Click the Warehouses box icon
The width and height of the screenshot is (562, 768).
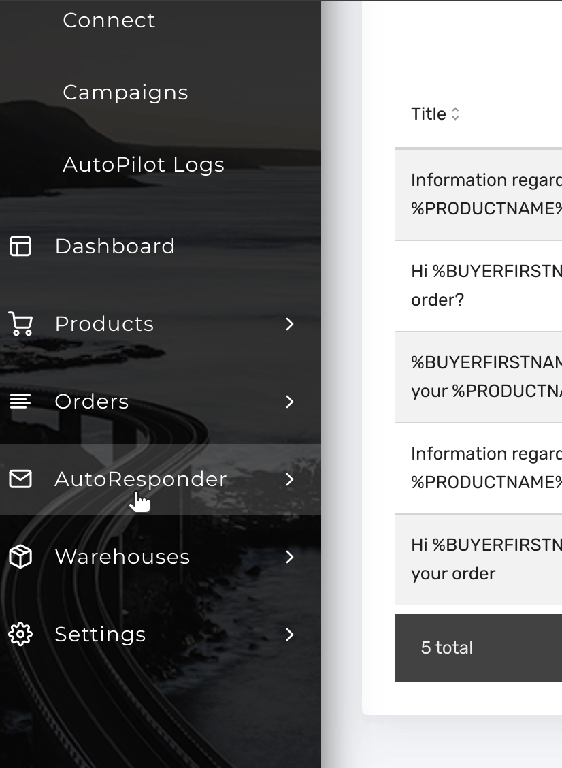click(x=21, y=557)
